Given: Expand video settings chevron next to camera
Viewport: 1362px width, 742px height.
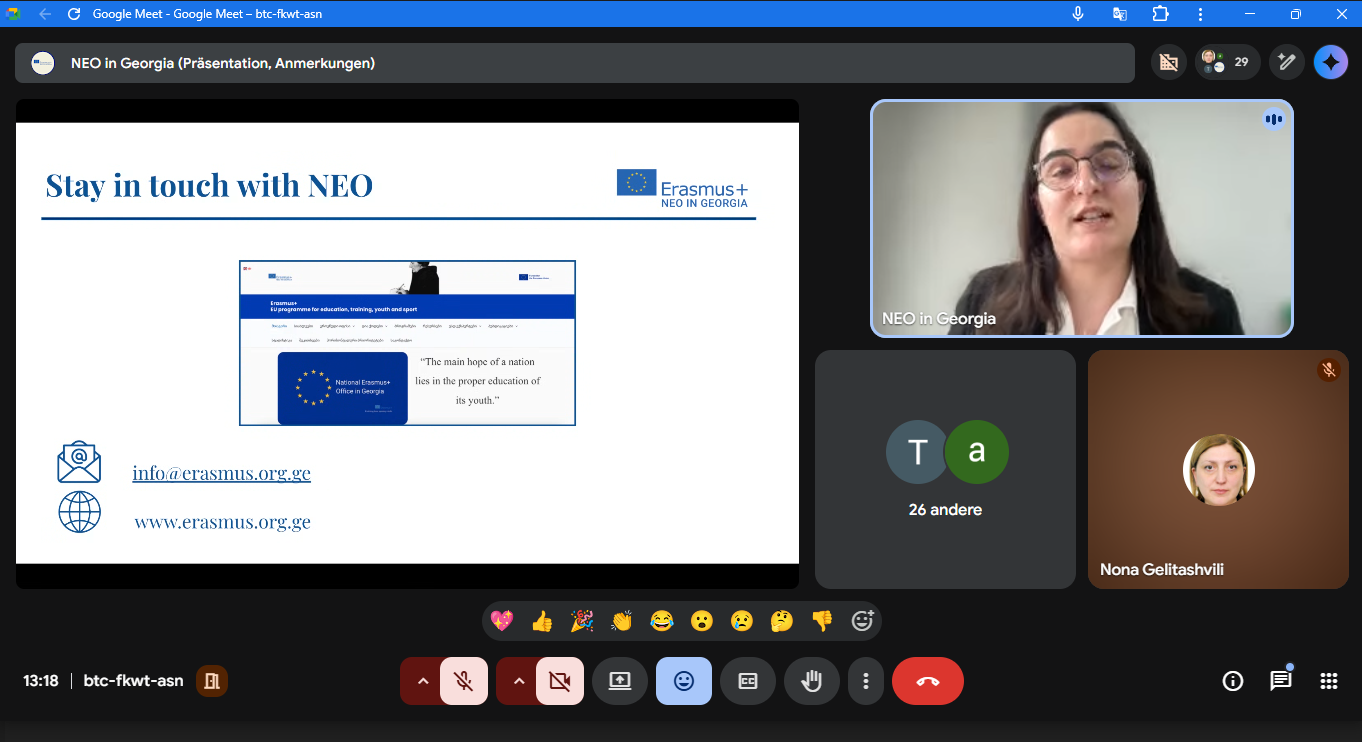Looking at the screenshot, I should (518, 681).
